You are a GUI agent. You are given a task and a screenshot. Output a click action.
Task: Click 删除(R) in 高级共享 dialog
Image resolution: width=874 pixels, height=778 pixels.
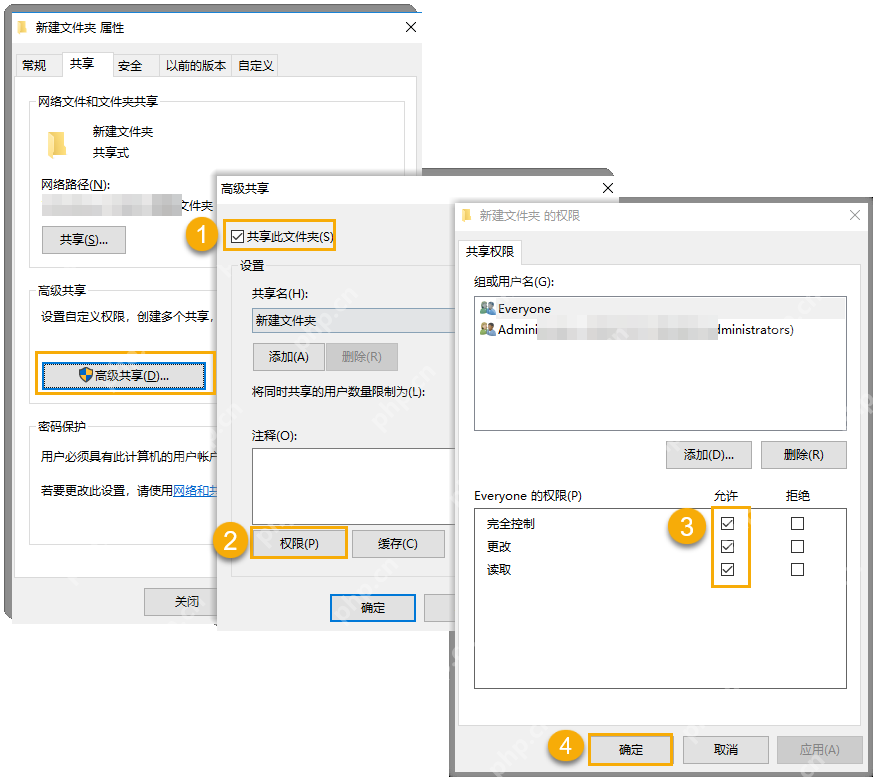click(x=362, y=357)
